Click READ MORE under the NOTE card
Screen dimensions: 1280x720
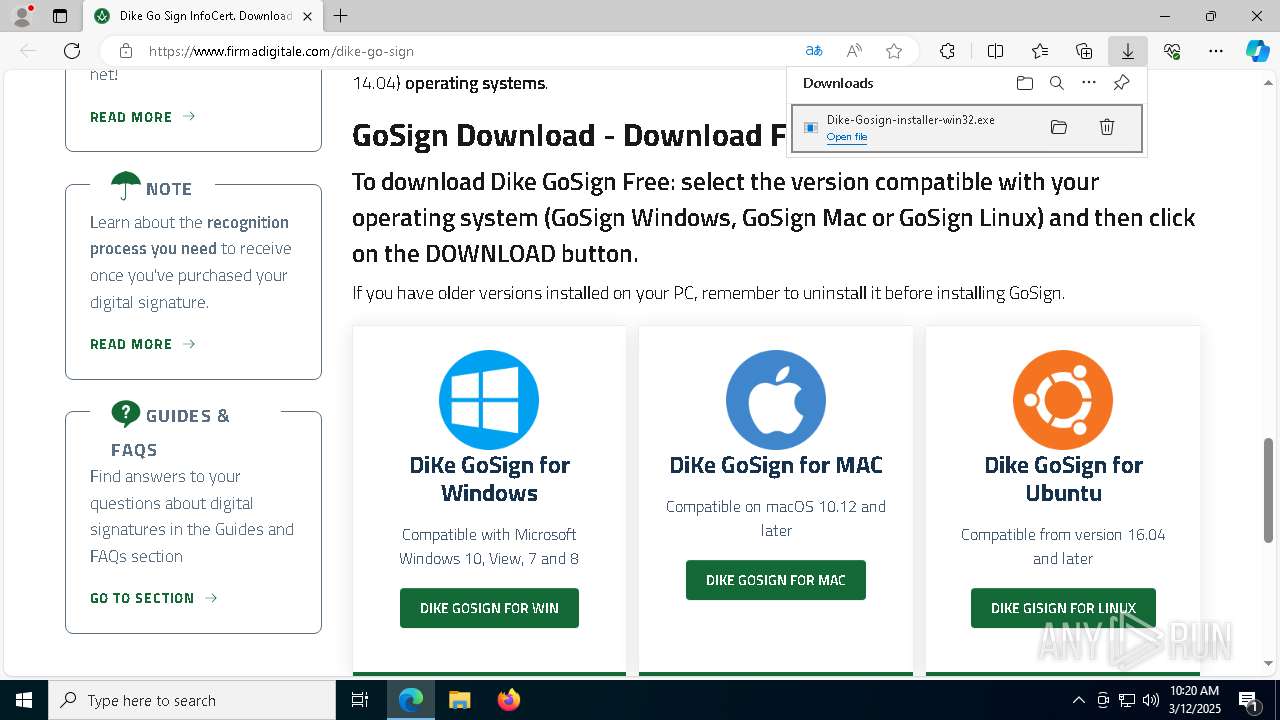143,344
